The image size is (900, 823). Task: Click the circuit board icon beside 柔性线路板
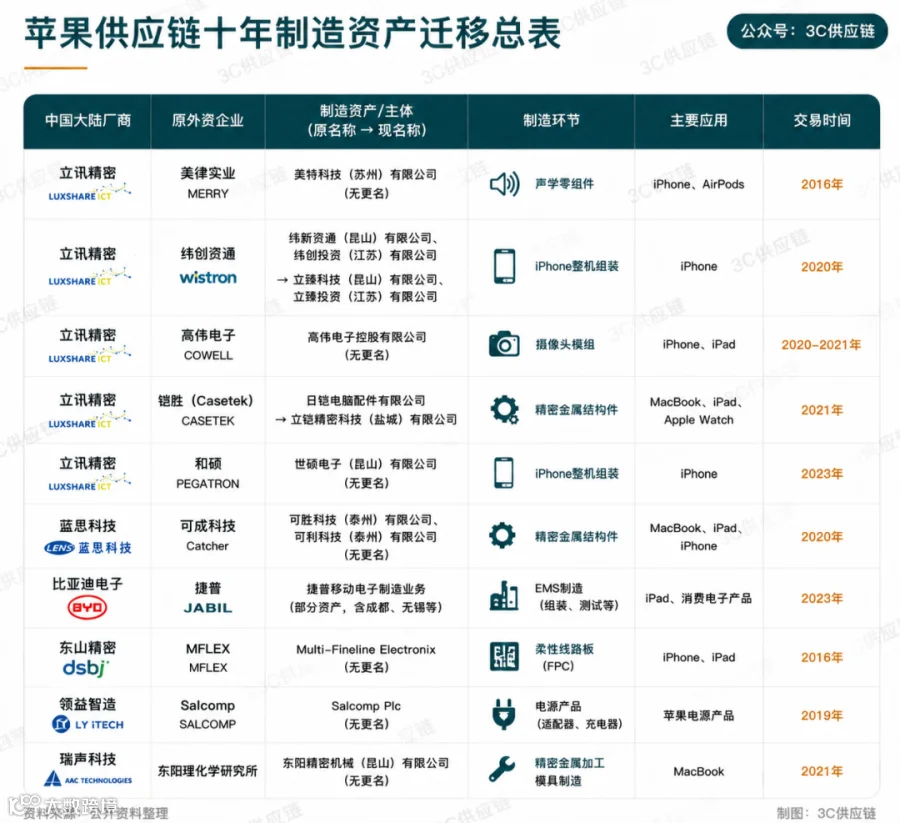coord(504,657)
